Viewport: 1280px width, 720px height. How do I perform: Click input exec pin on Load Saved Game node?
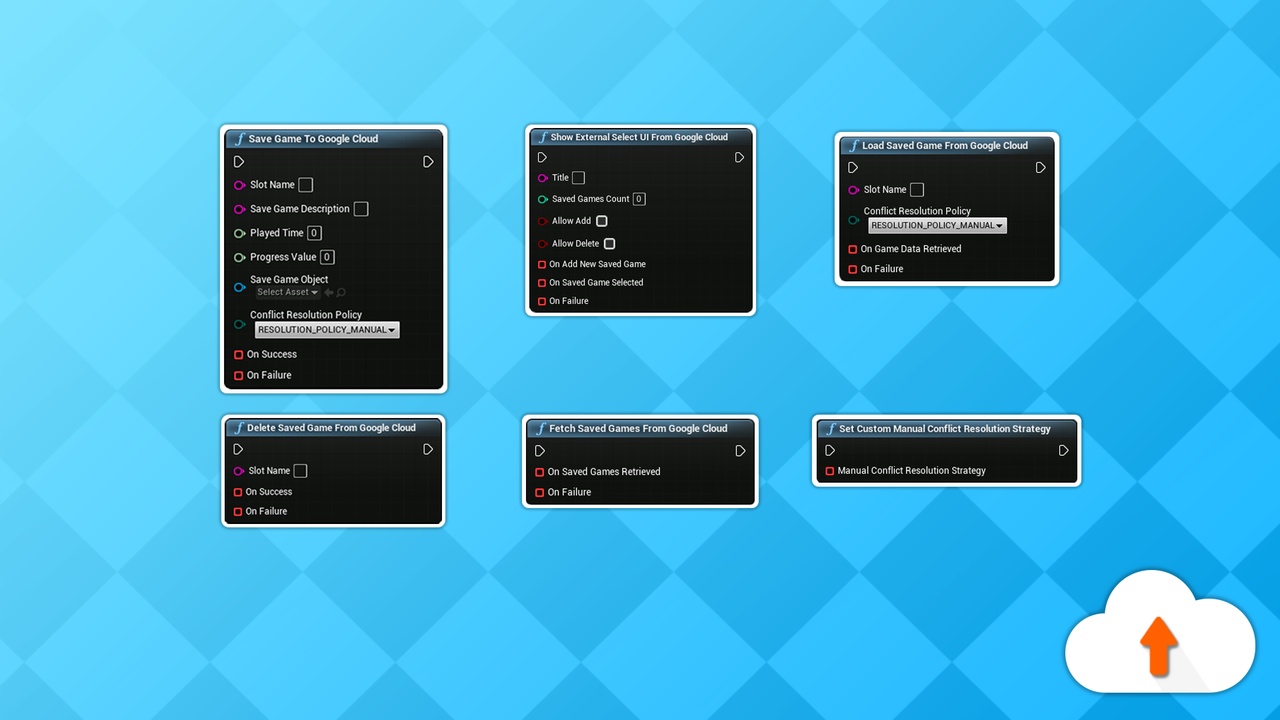coord(853,168)
